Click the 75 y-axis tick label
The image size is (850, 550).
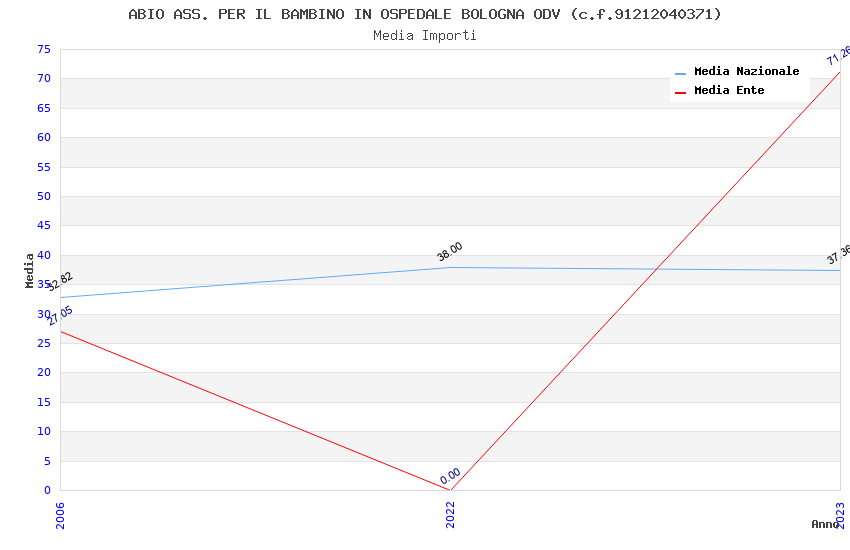click(44, 49)
